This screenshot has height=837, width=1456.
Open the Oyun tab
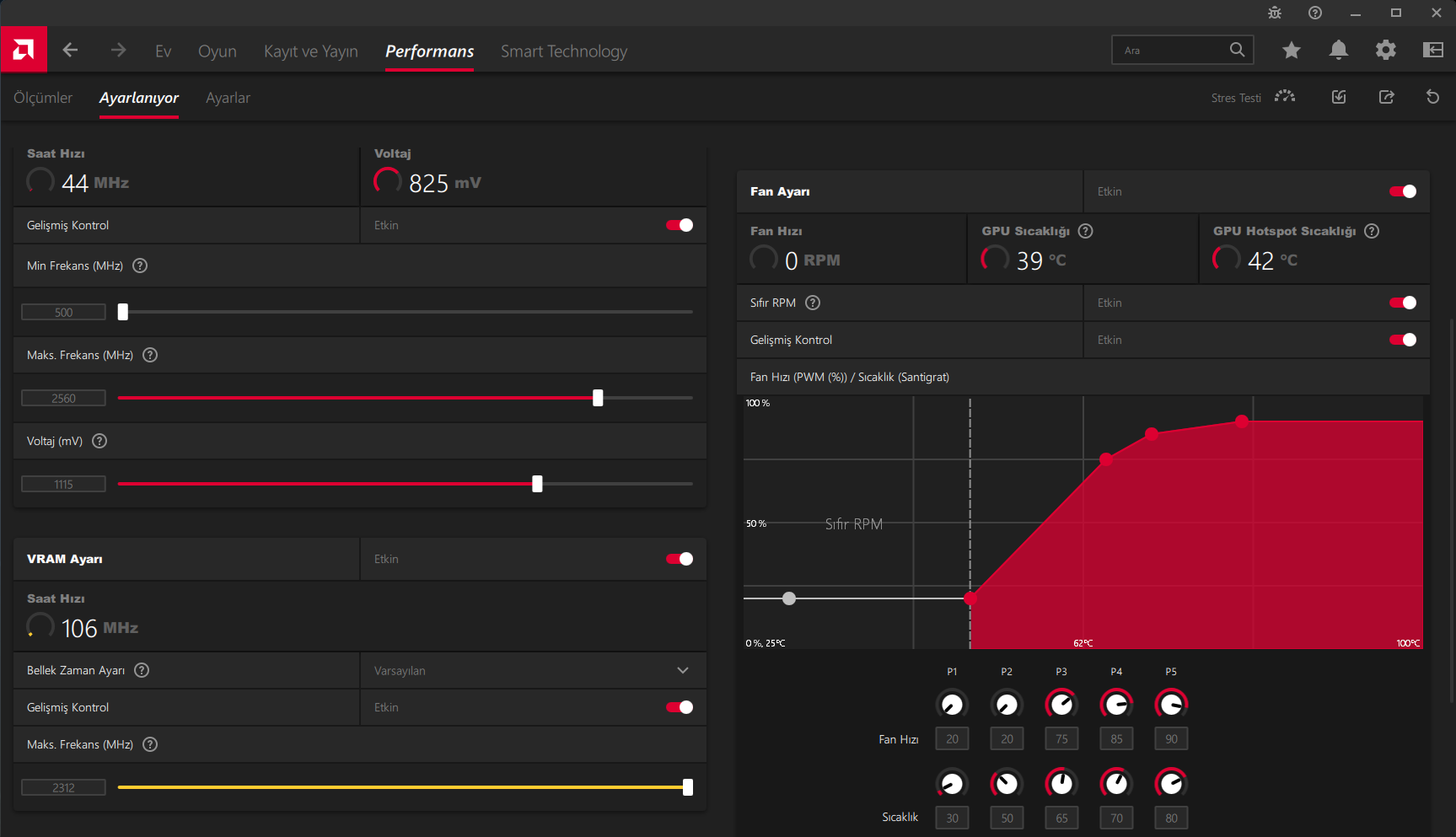point(218,51)
